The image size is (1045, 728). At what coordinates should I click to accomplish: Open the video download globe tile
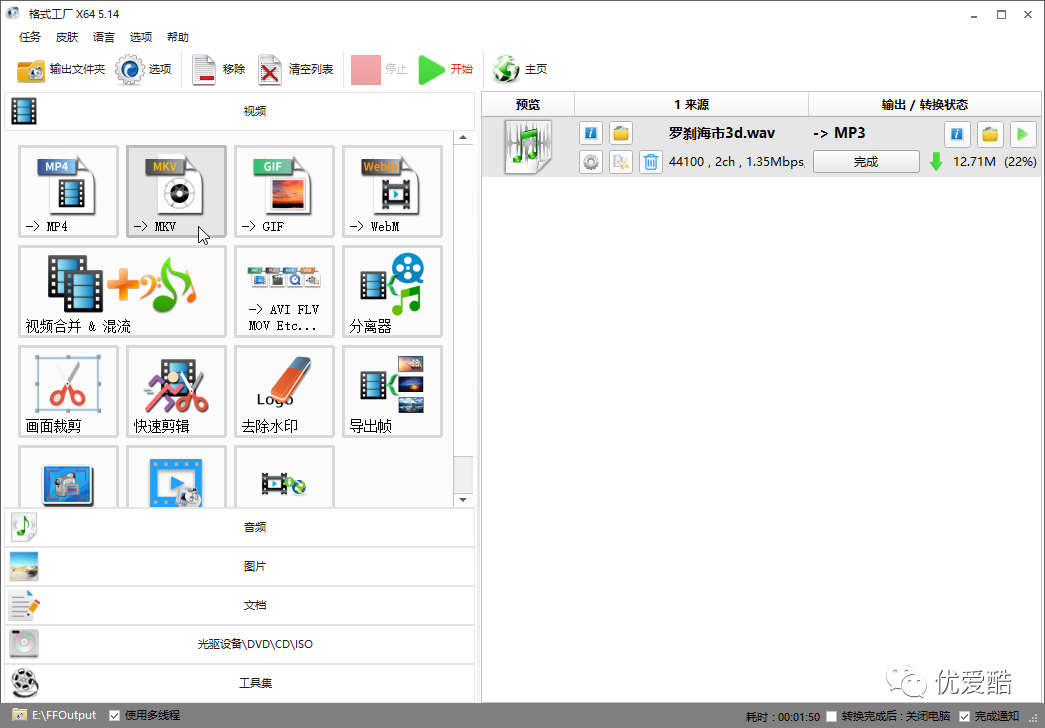click(x=284, y=477)
